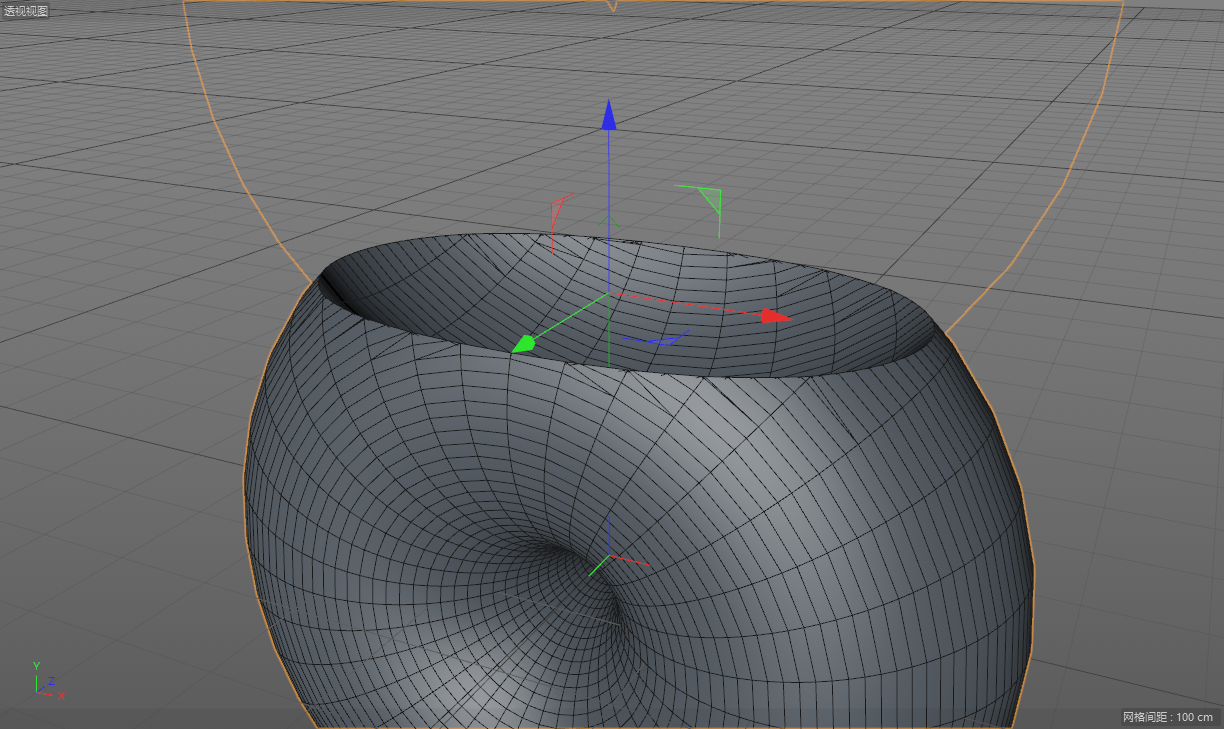Click the 网格间距 : 100 cm status text

1167,717
